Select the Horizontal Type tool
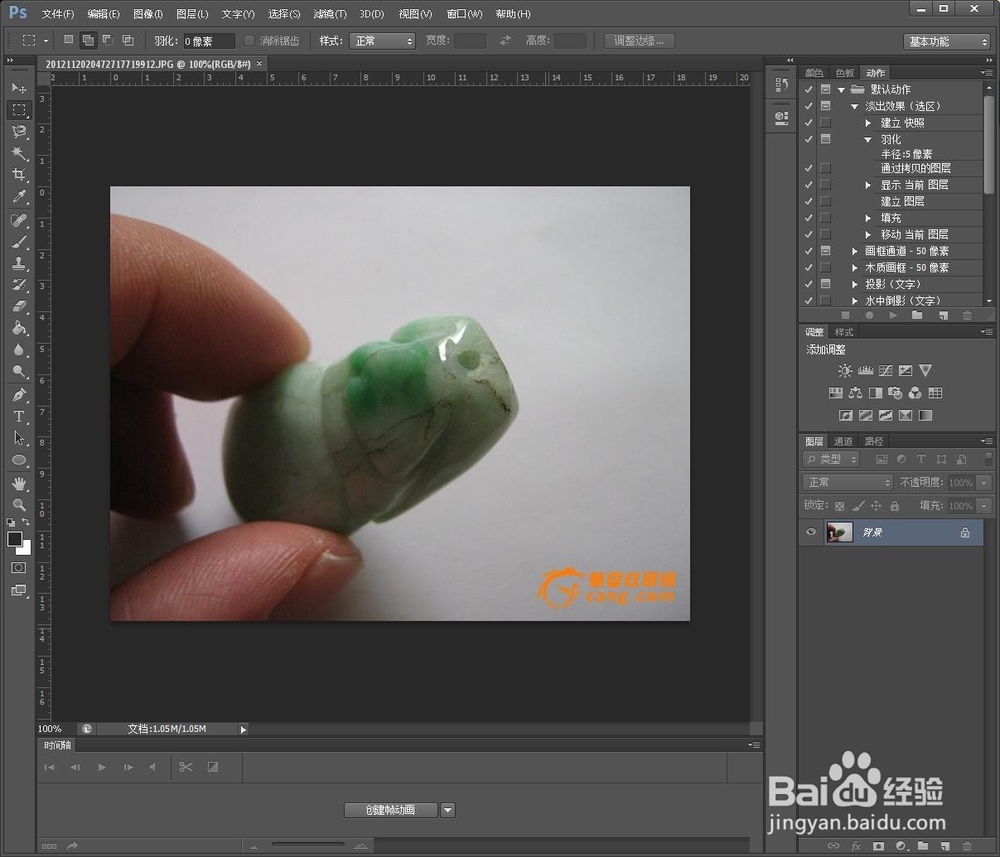The width and height of the screenshot is (1000, 857). (19, 417)
